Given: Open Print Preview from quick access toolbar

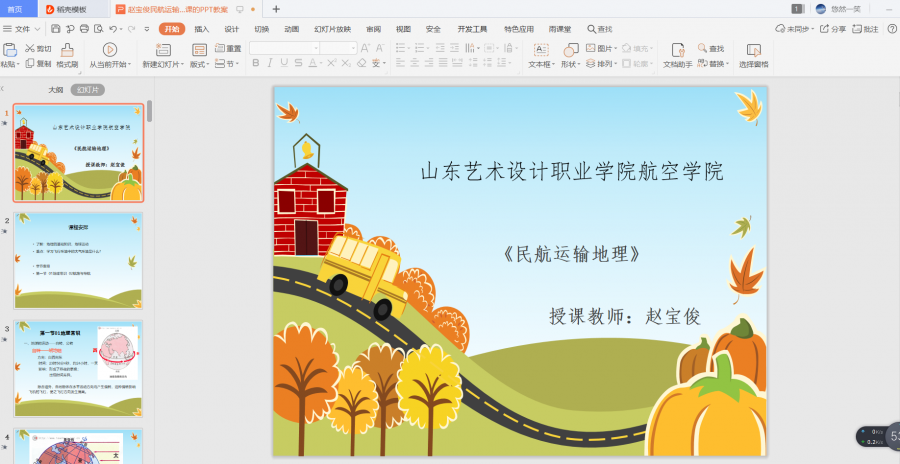Looking at the screenshot, I should coord(99,29).
